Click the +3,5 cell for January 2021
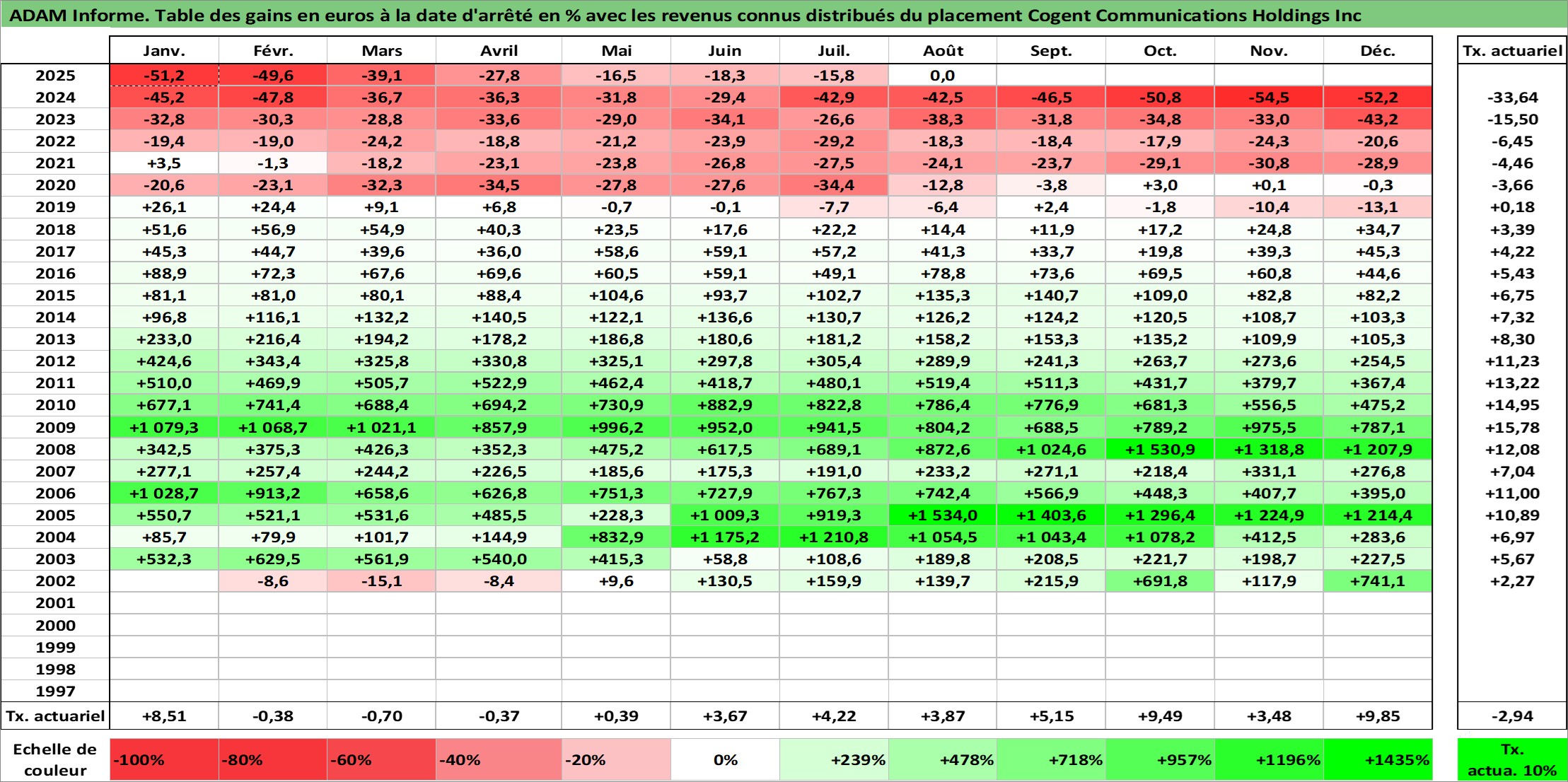This screenshot has height=782, width=1568. coord(164,163)
